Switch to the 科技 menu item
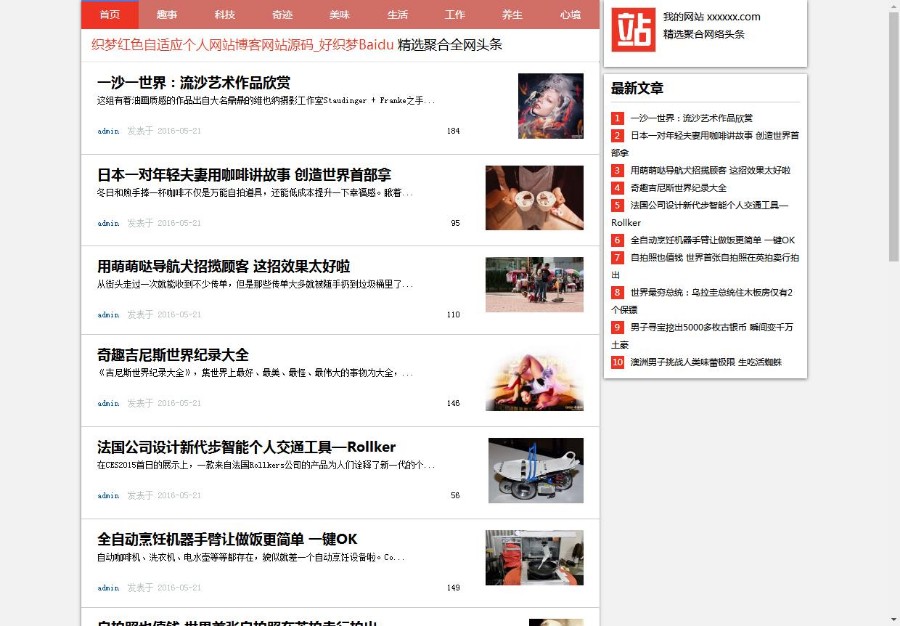This screenshot has height=626, width=900. pyautogui.click(x=225, y=14)
